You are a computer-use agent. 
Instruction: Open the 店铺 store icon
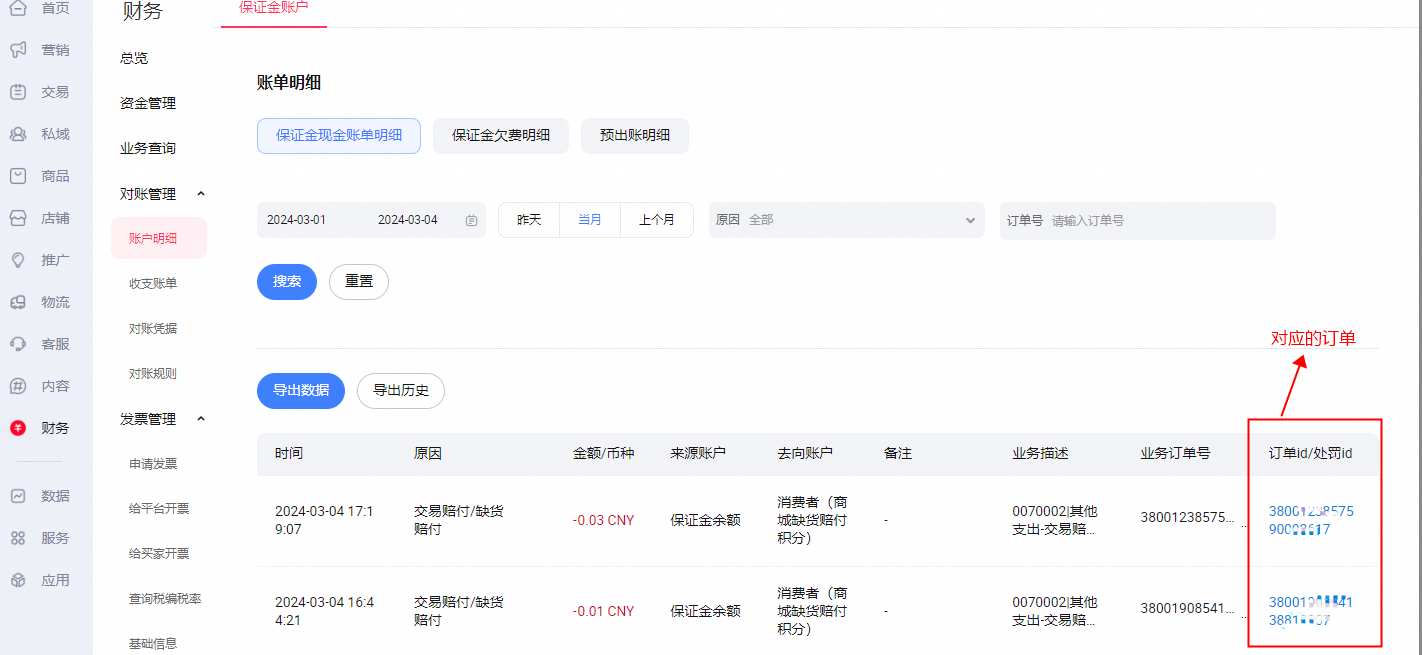(18, 218)
